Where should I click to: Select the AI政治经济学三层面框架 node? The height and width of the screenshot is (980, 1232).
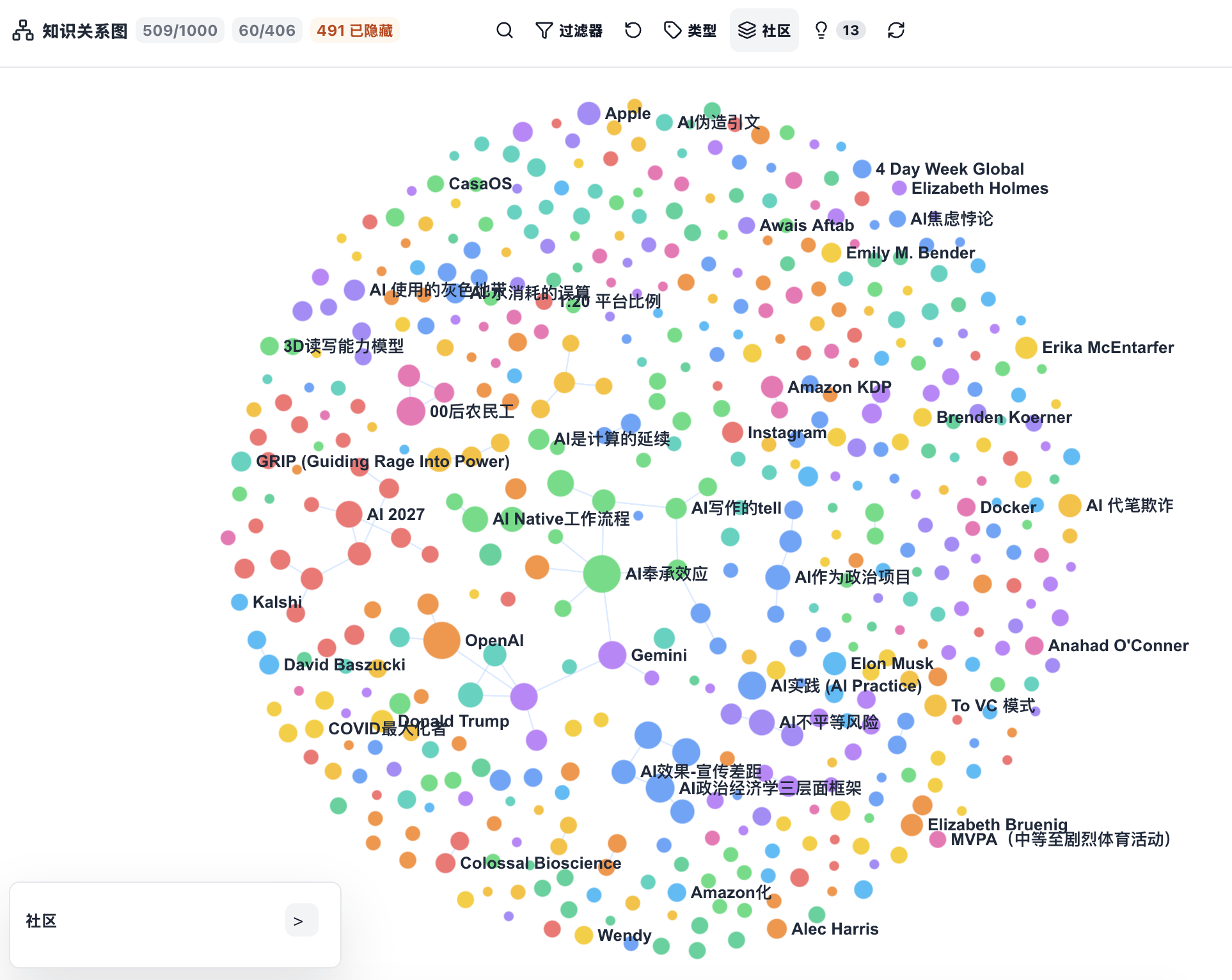[x=659, y=788]
